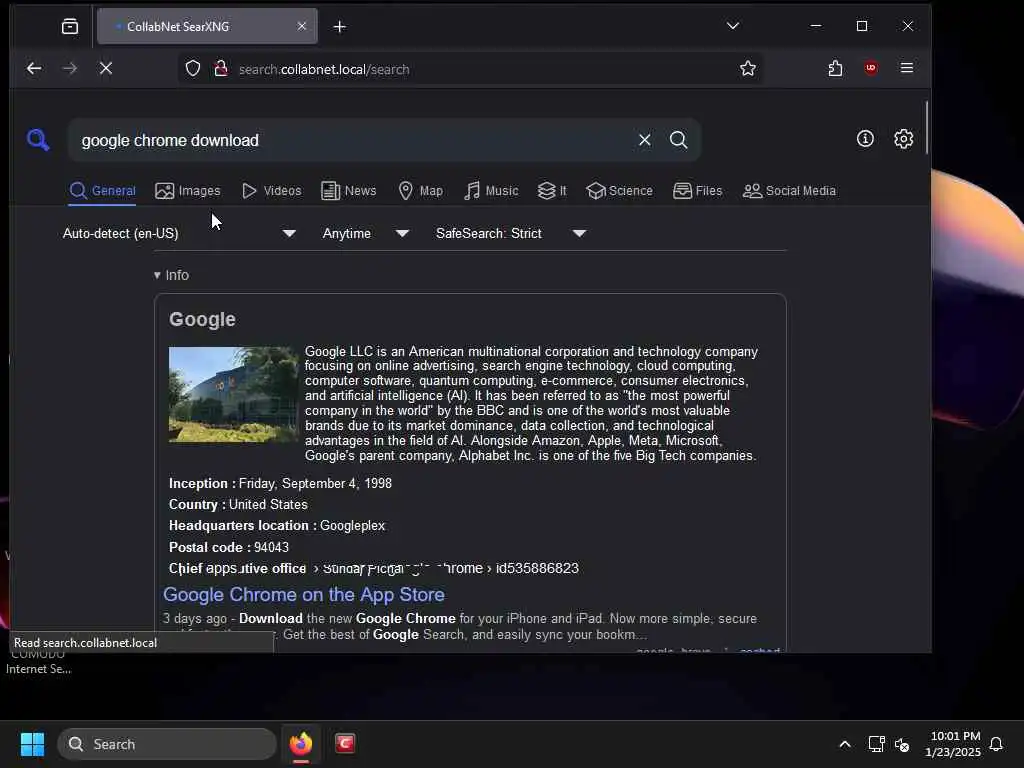Switch to the Files category
Image resolution: width=1024 pixels, height=768 pixels.
pos(697,191)
